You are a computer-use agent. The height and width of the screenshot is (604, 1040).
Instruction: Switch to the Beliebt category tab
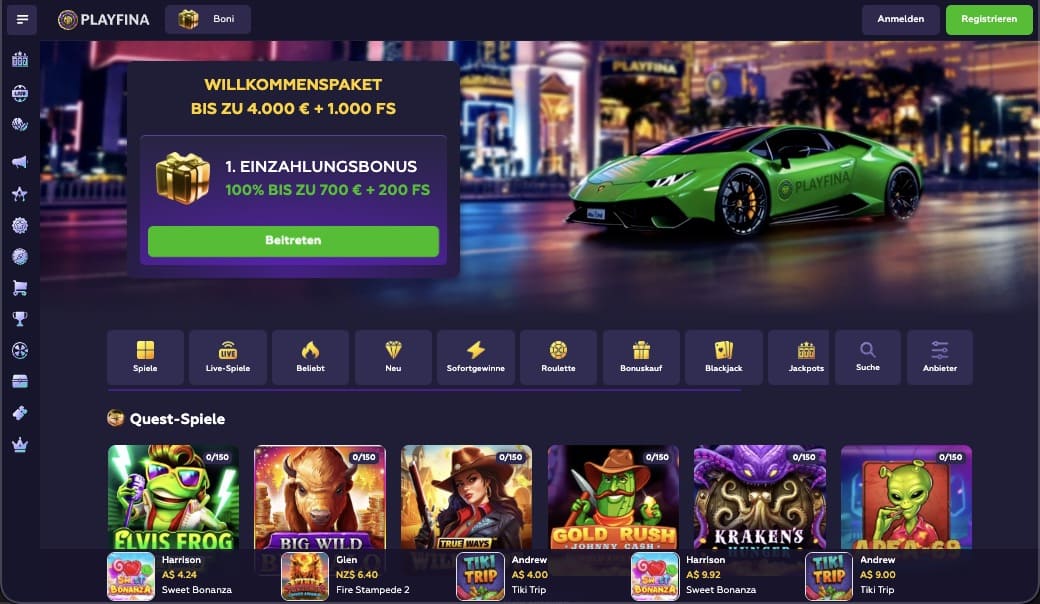click(x=310, y=357)
